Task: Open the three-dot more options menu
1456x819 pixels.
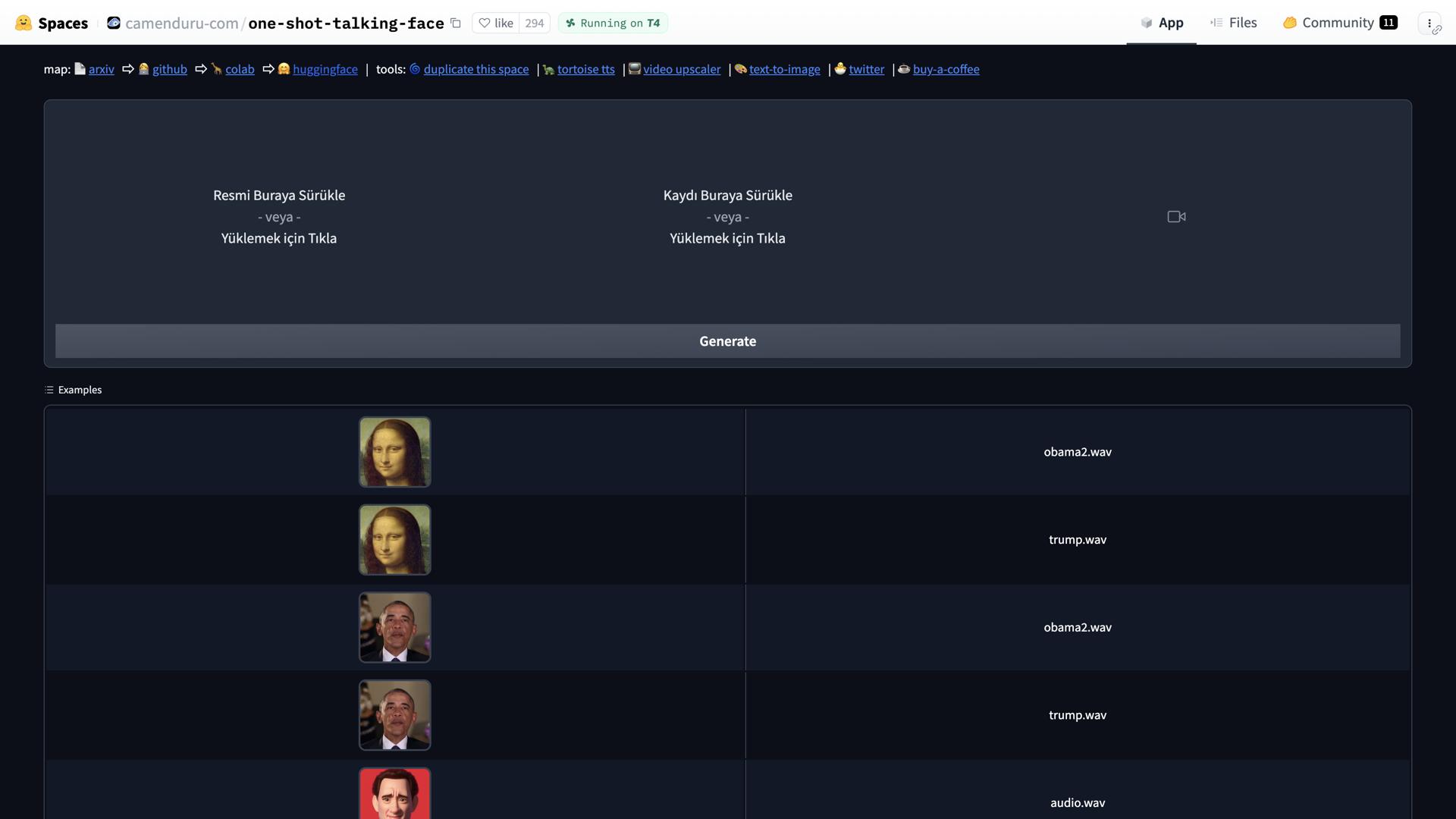Action: [x=1429, y=23]
